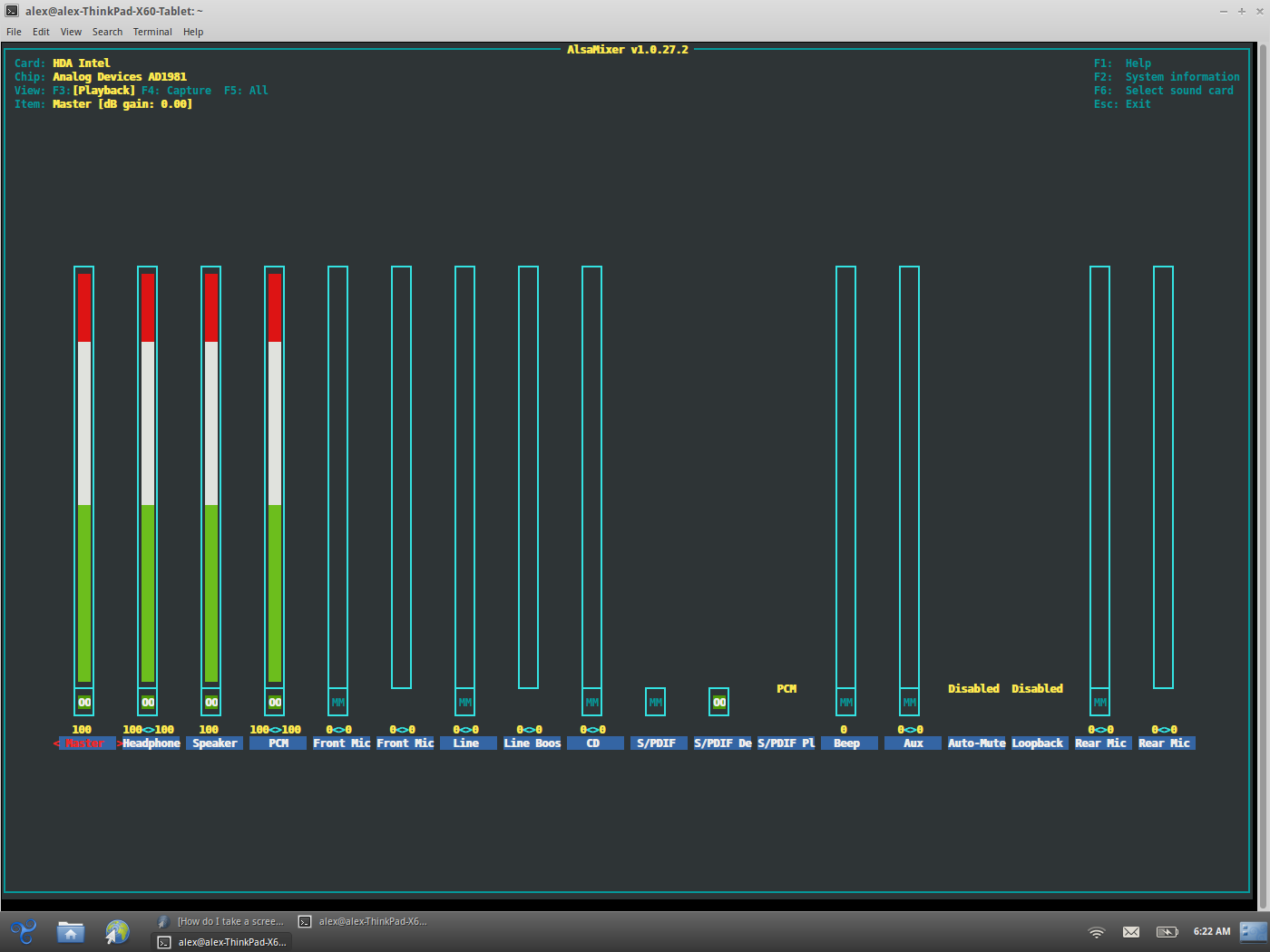The image size is (1270, 952).
Task: Open the mail notification tray icon
Action: pos(1131,932)
